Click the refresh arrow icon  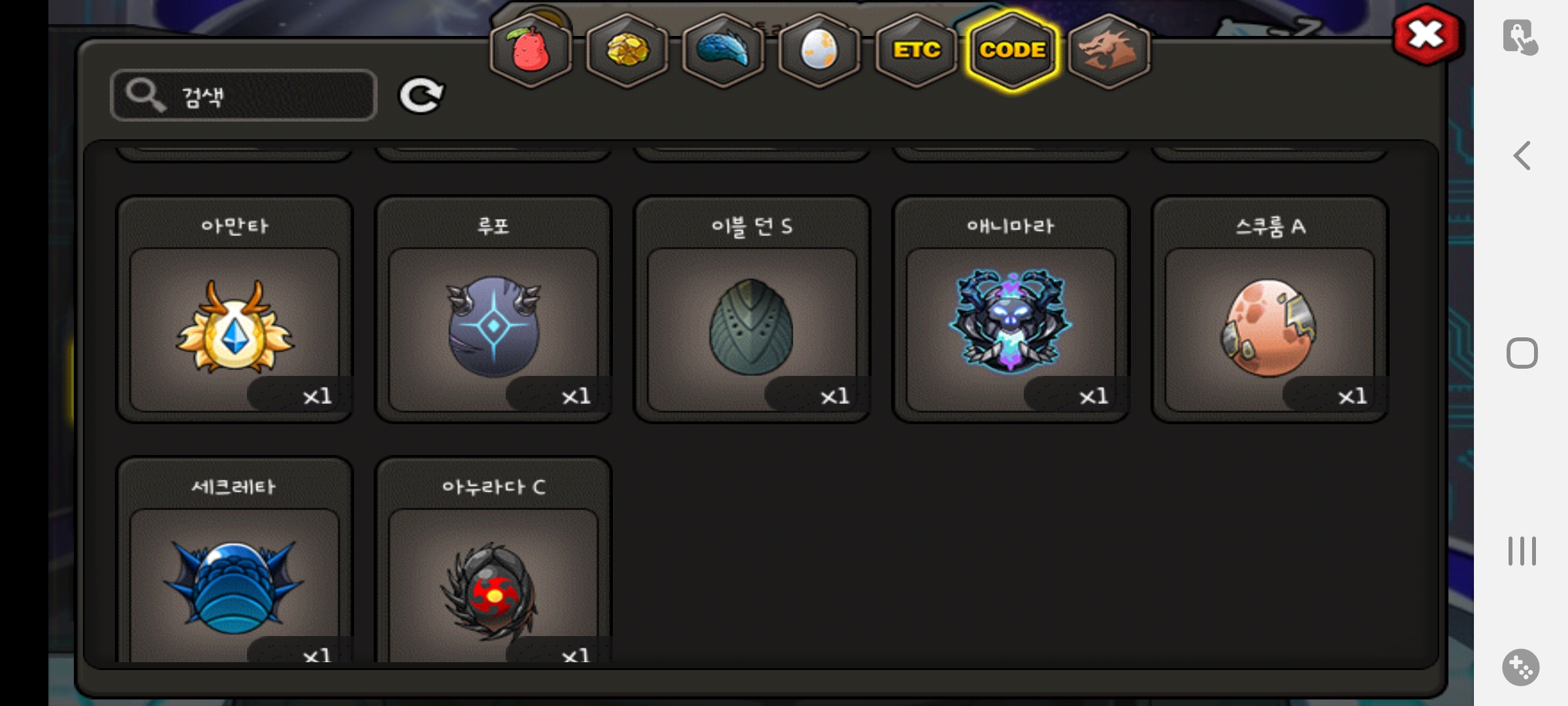click(421, 95)
